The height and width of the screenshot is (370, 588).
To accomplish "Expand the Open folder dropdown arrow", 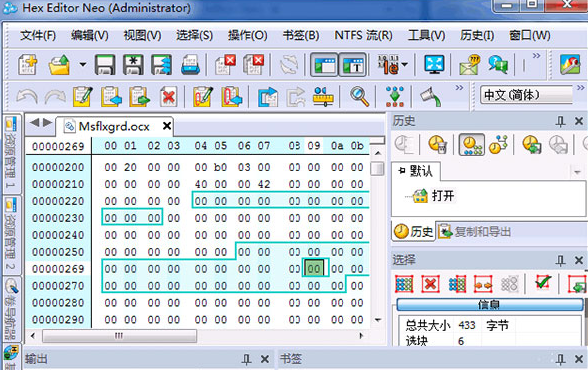I will (82, 64).
